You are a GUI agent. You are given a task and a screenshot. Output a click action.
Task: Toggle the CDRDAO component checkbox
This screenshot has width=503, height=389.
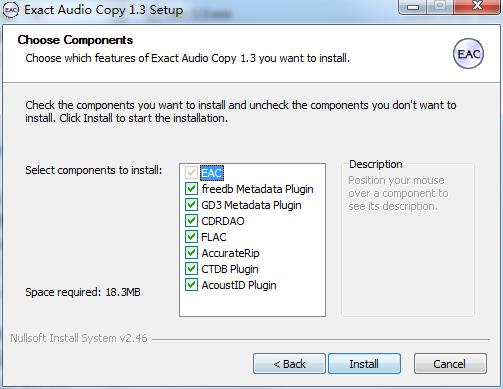pos(191,221)
